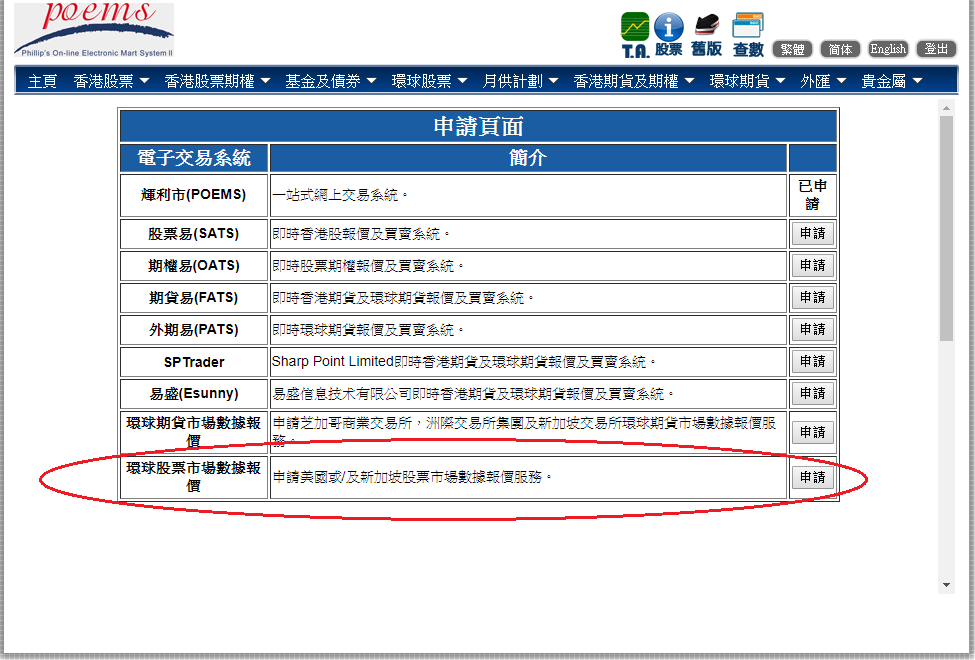The image size is (975, 660).
Task: Expand the 環球期貨 dropdown menu
Action: [747, 81]
